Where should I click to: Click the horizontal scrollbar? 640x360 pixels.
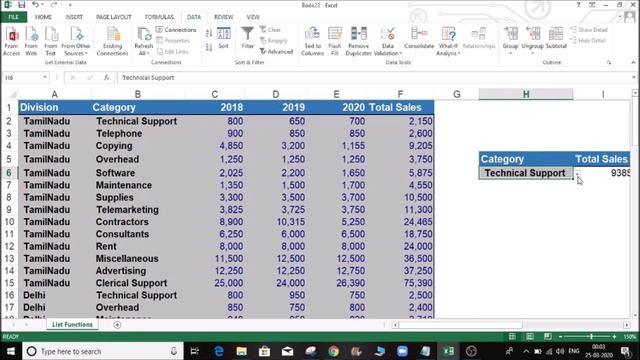(460, 325)
